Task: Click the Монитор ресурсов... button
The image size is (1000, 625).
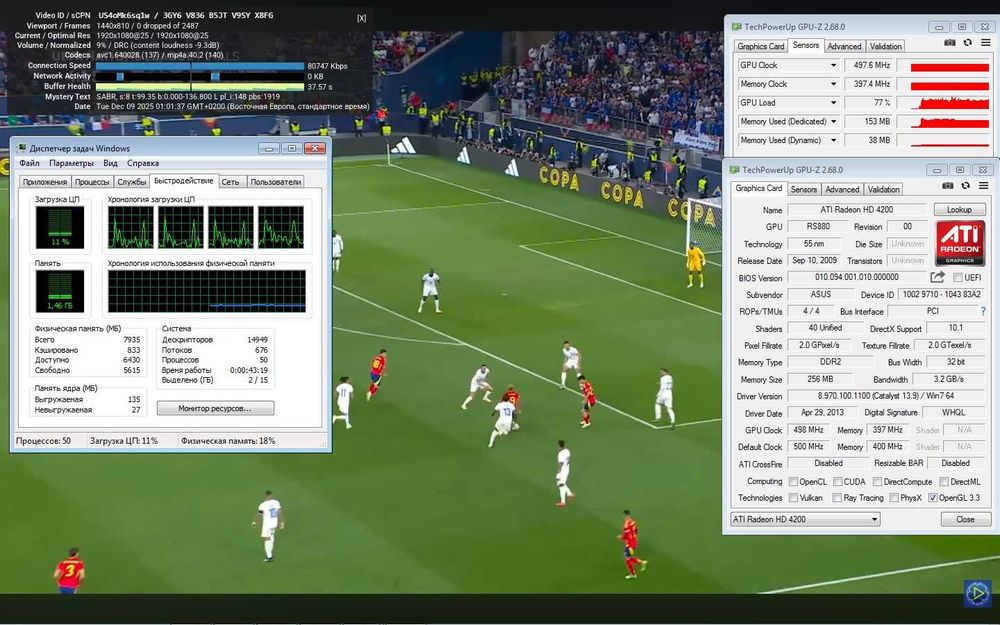Action: (x=216, y=408)
